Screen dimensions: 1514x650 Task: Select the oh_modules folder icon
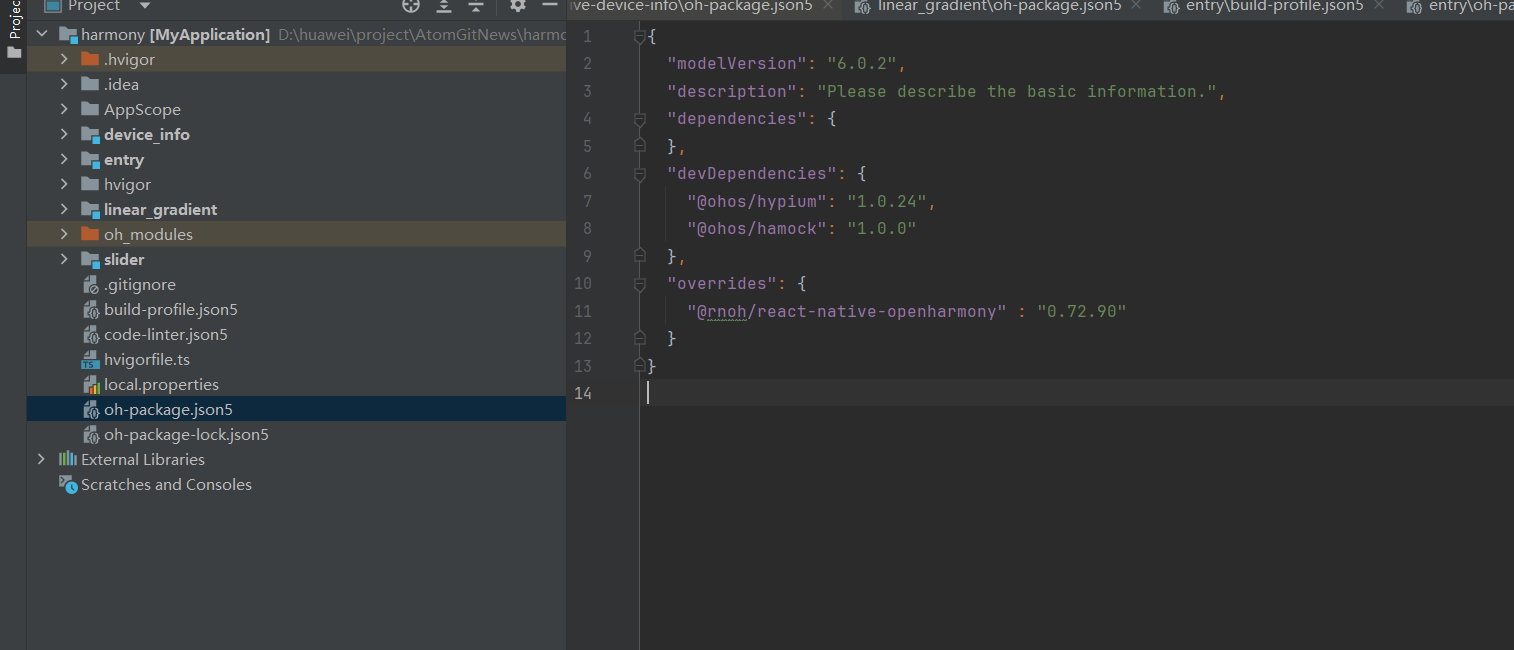click(x=90, y=235)
